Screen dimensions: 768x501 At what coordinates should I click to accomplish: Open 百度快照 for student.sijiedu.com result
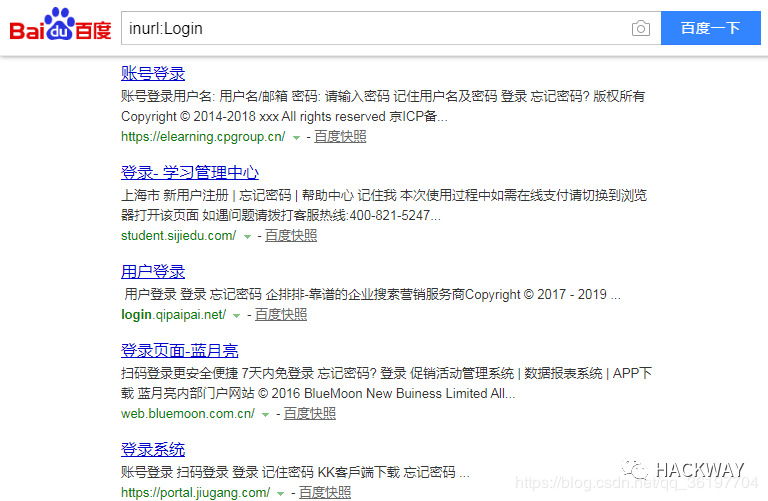(291, 236)
